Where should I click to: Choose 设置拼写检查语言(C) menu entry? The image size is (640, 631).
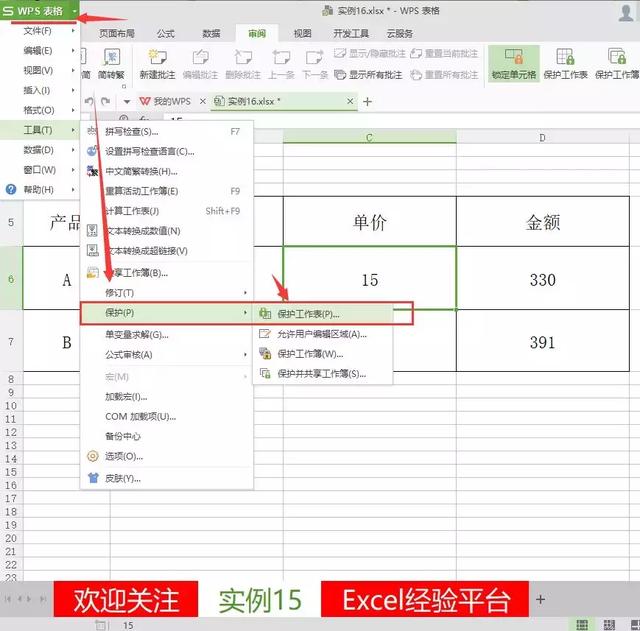pos(167,151)
